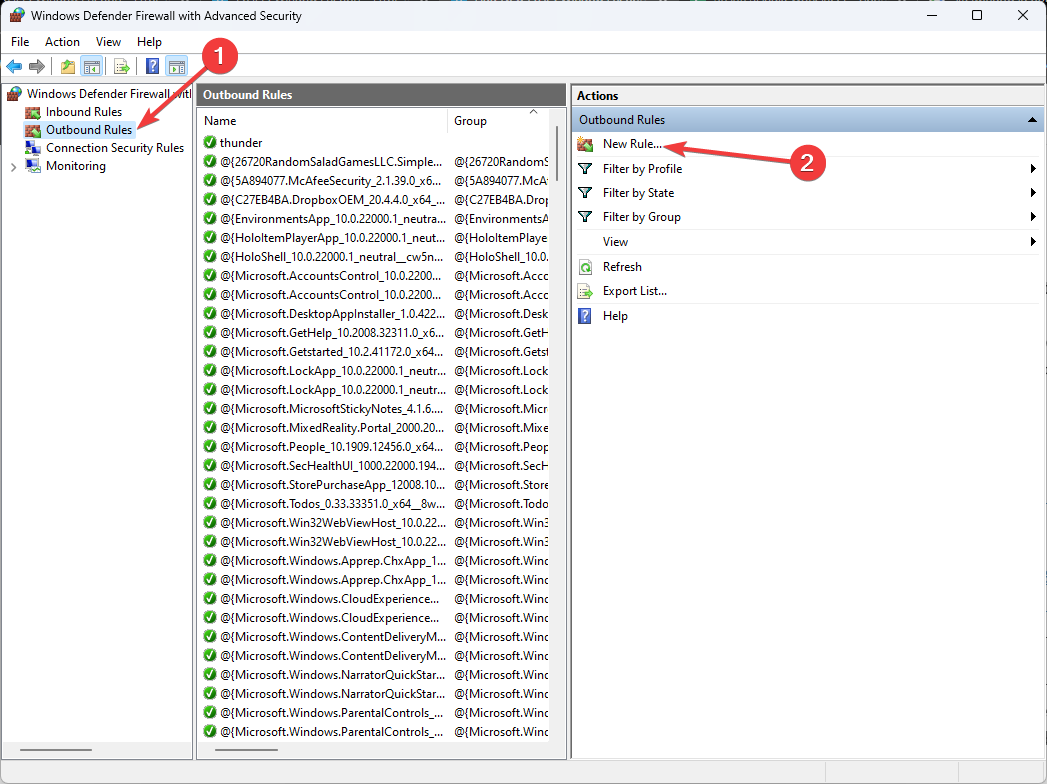Click the Filter by Profile funnel icon

coord(585,169)
